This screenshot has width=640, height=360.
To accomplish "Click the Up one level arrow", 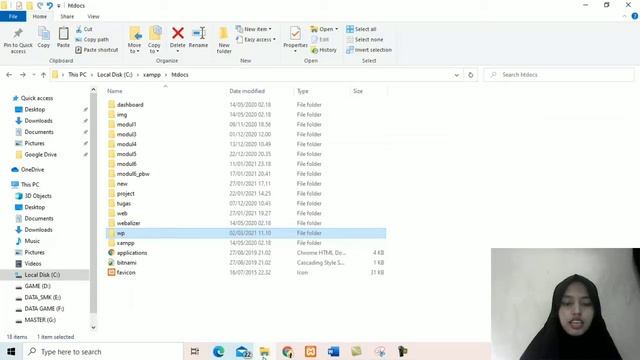I will [43, 75].
